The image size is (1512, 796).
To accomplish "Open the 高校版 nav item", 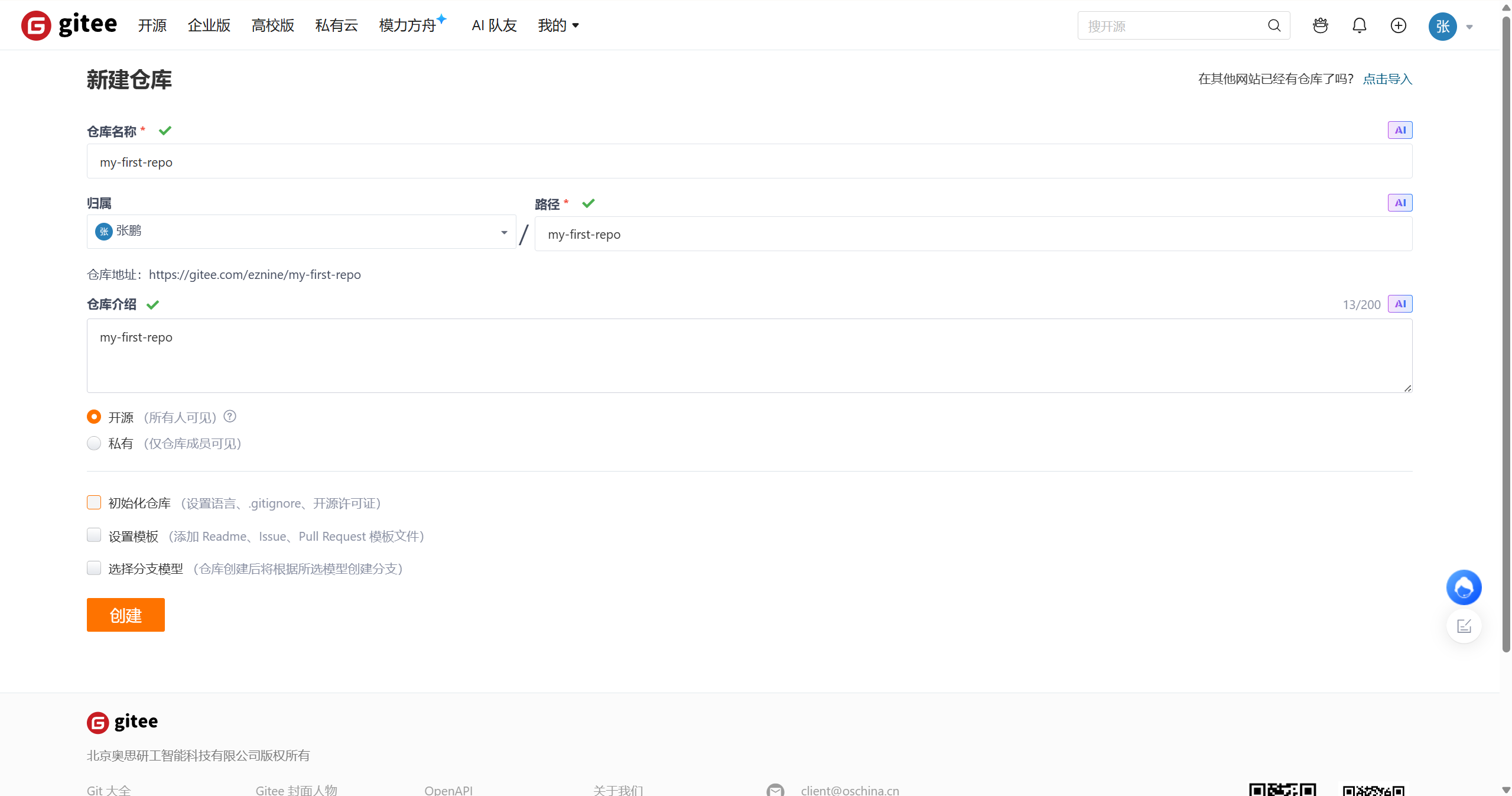I will tap(273, 25).
